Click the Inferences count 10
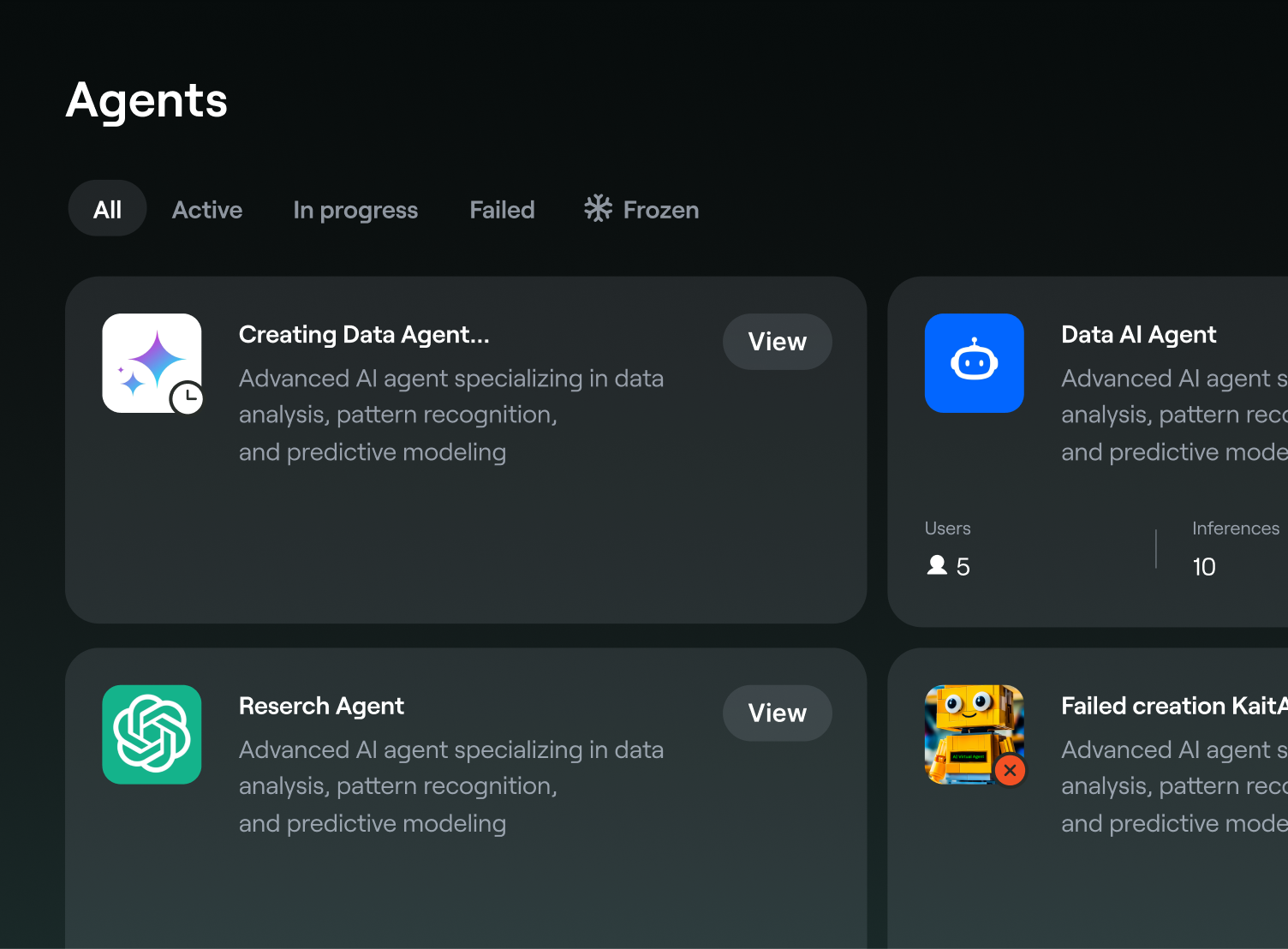The image size is (1288, 949). 1203,567
